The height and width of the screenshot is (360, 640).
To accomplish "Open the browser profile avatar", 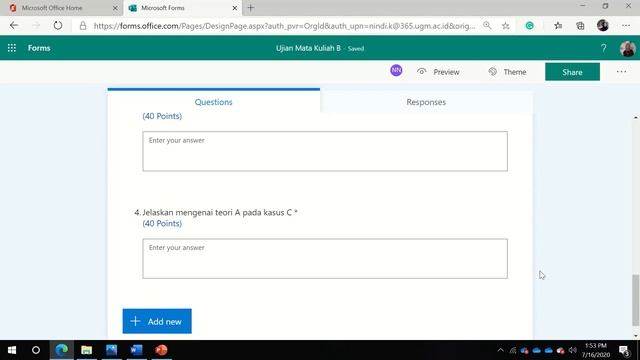I will (603, 25).
